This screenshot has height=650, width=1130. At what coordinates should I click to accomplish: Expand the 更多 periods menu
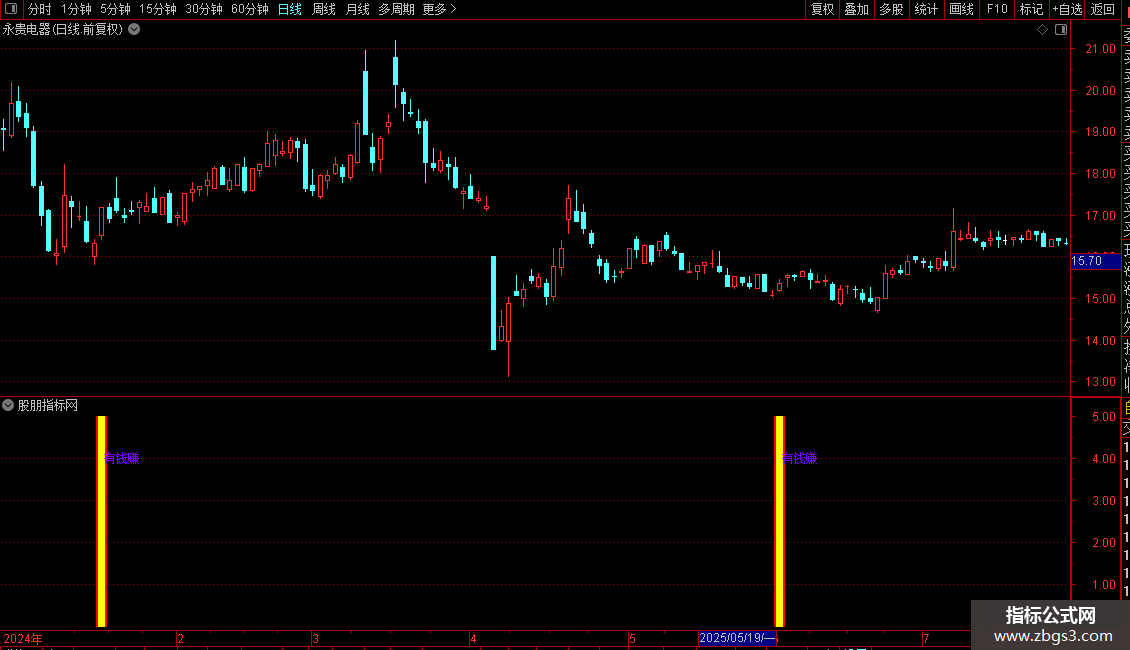[440, 9]
